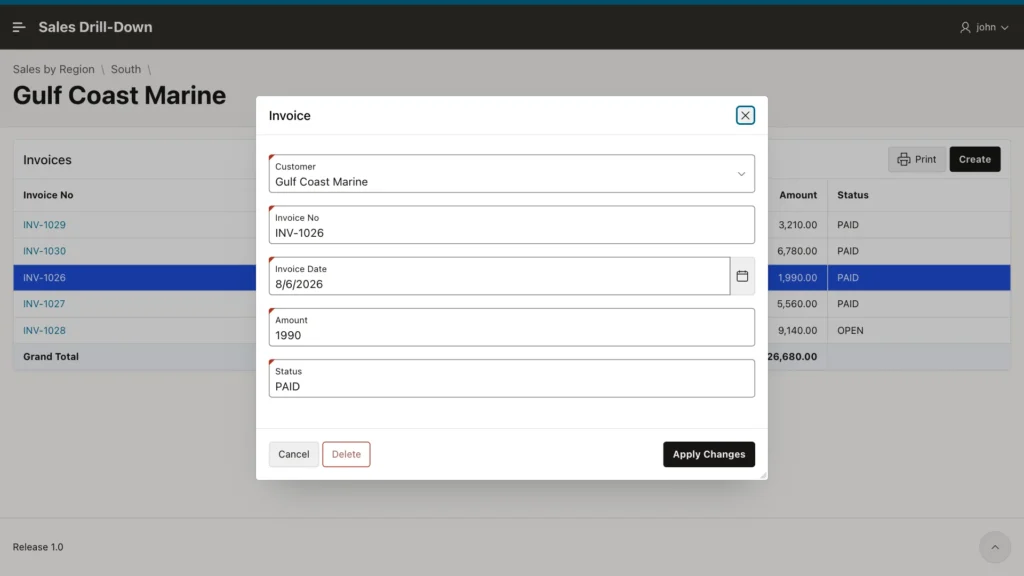
Task: Open the john user menu
Action: click(984, 27)
